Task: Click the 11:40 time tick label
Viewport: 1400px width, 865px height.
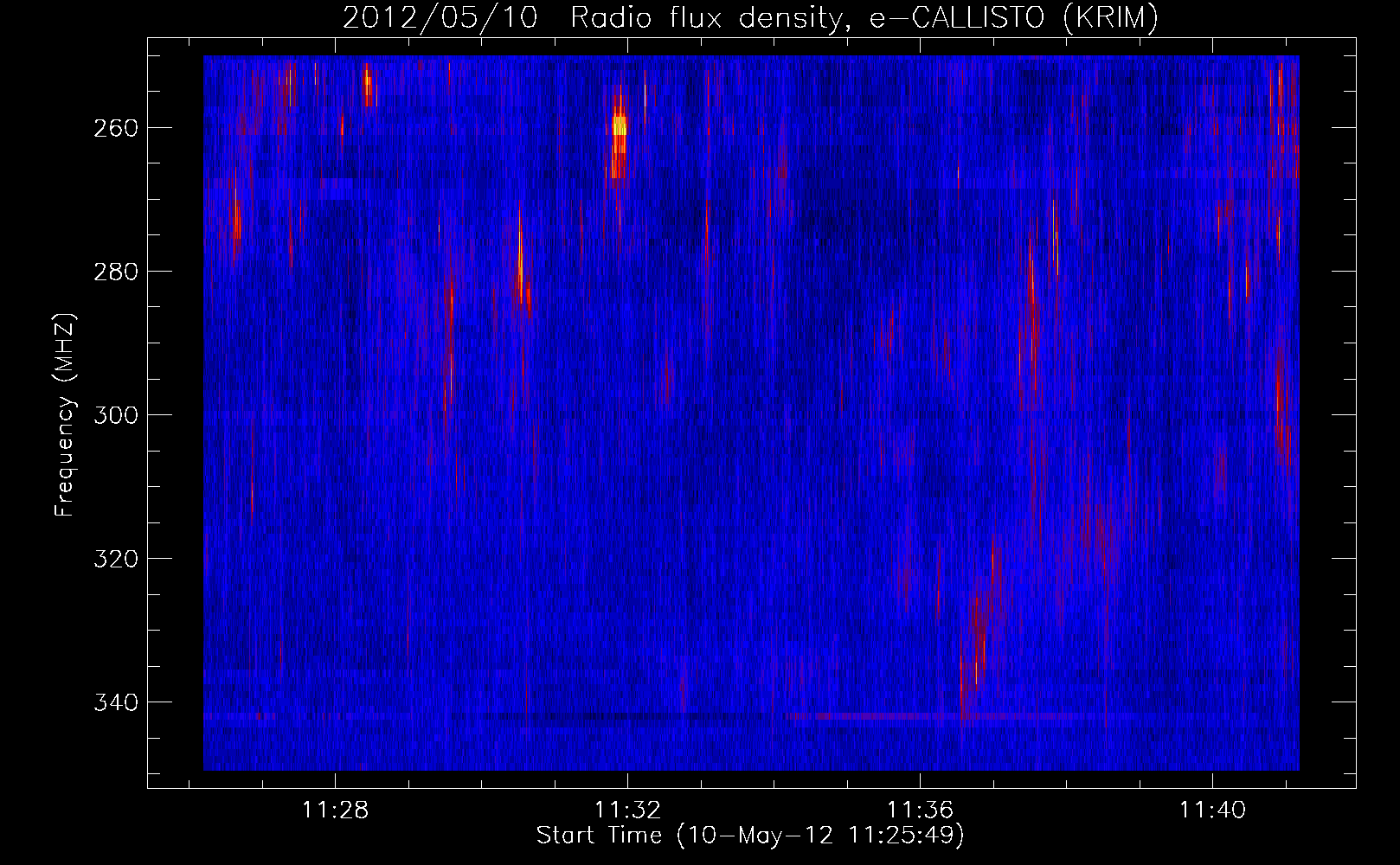Action: pos(1212,810)
